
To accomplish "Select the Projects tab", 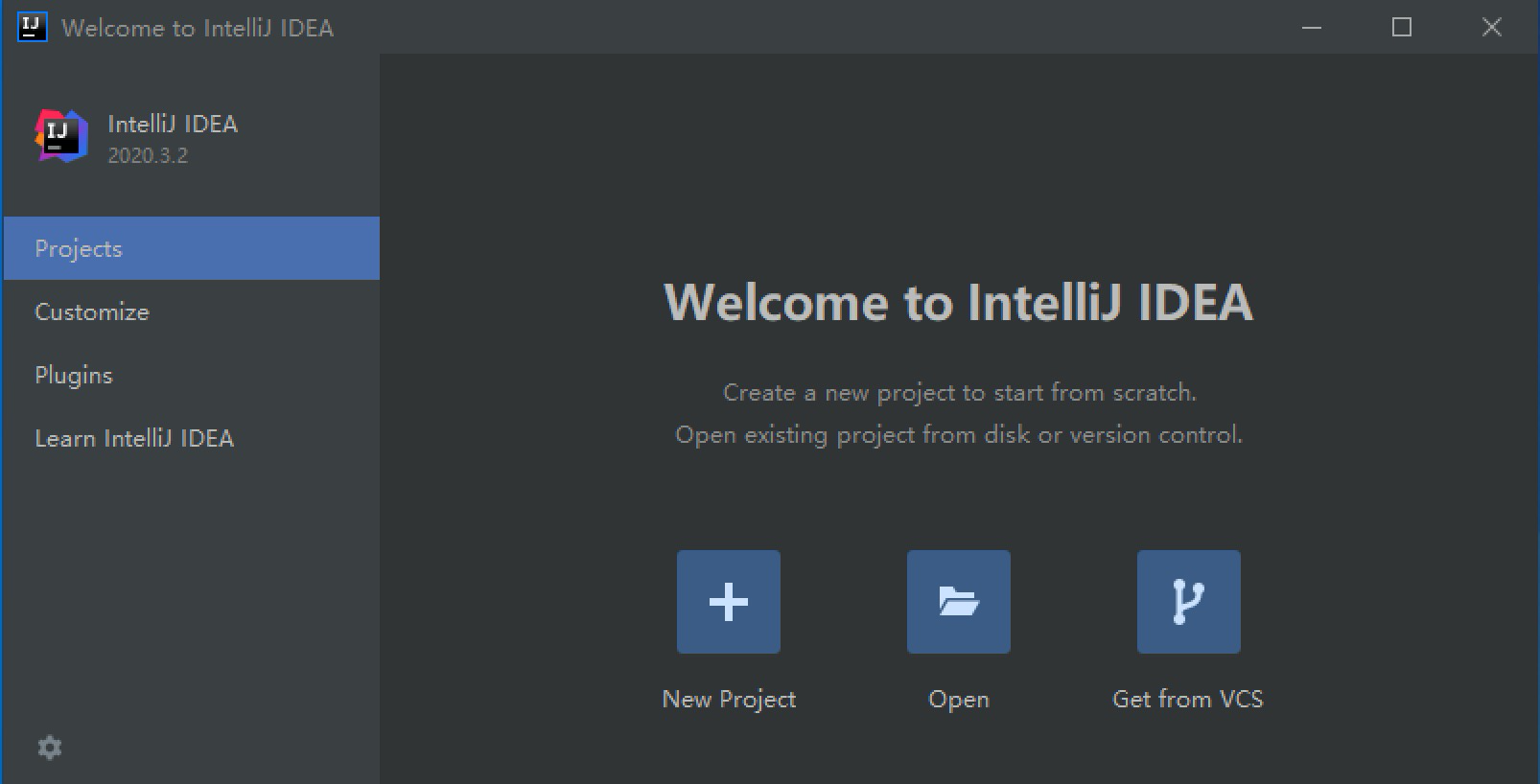I will 192,248.
